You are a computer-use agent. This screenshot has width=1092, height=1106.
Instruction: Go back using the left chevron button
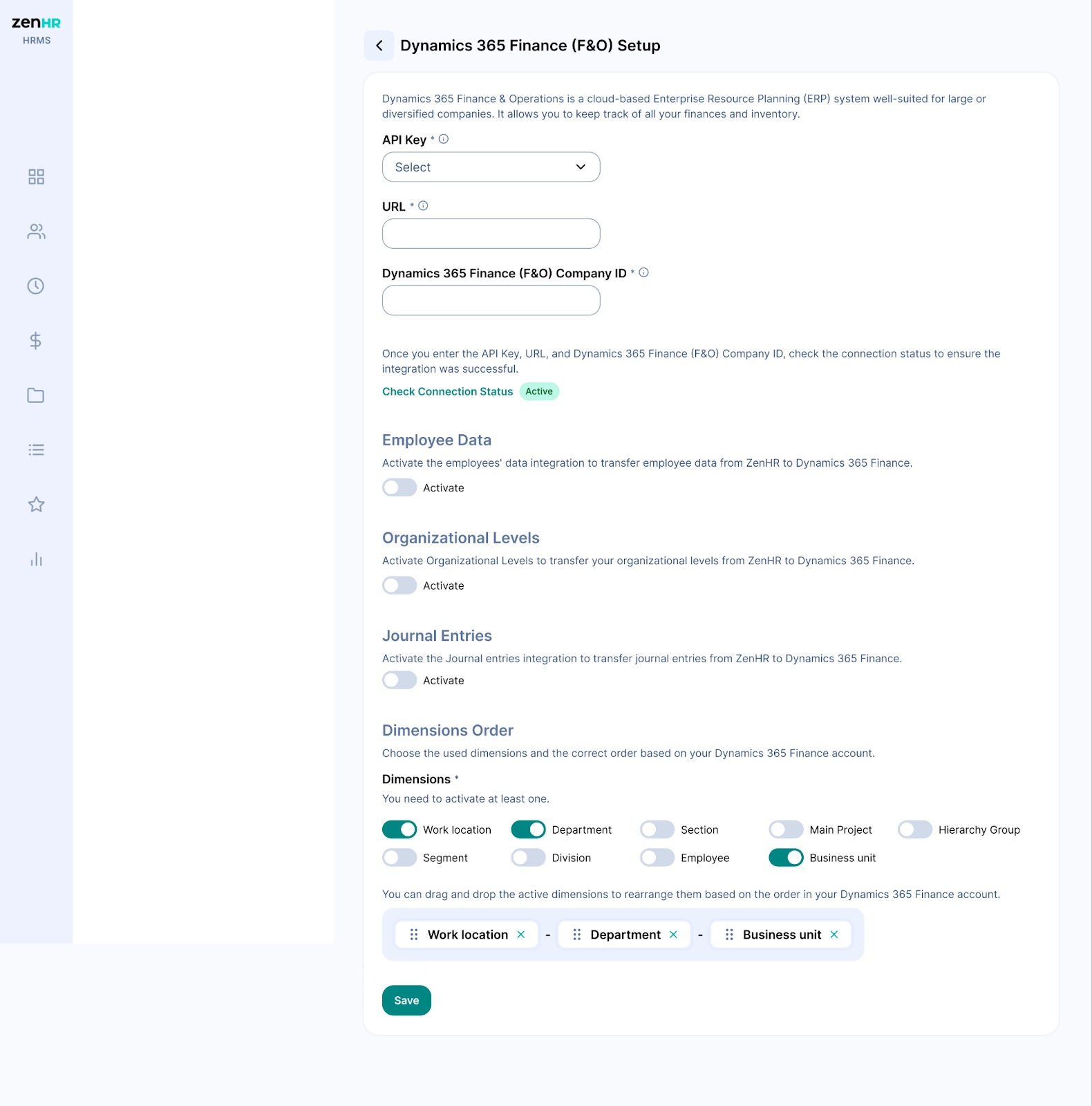pyautogui.click(x=379, y=46)
